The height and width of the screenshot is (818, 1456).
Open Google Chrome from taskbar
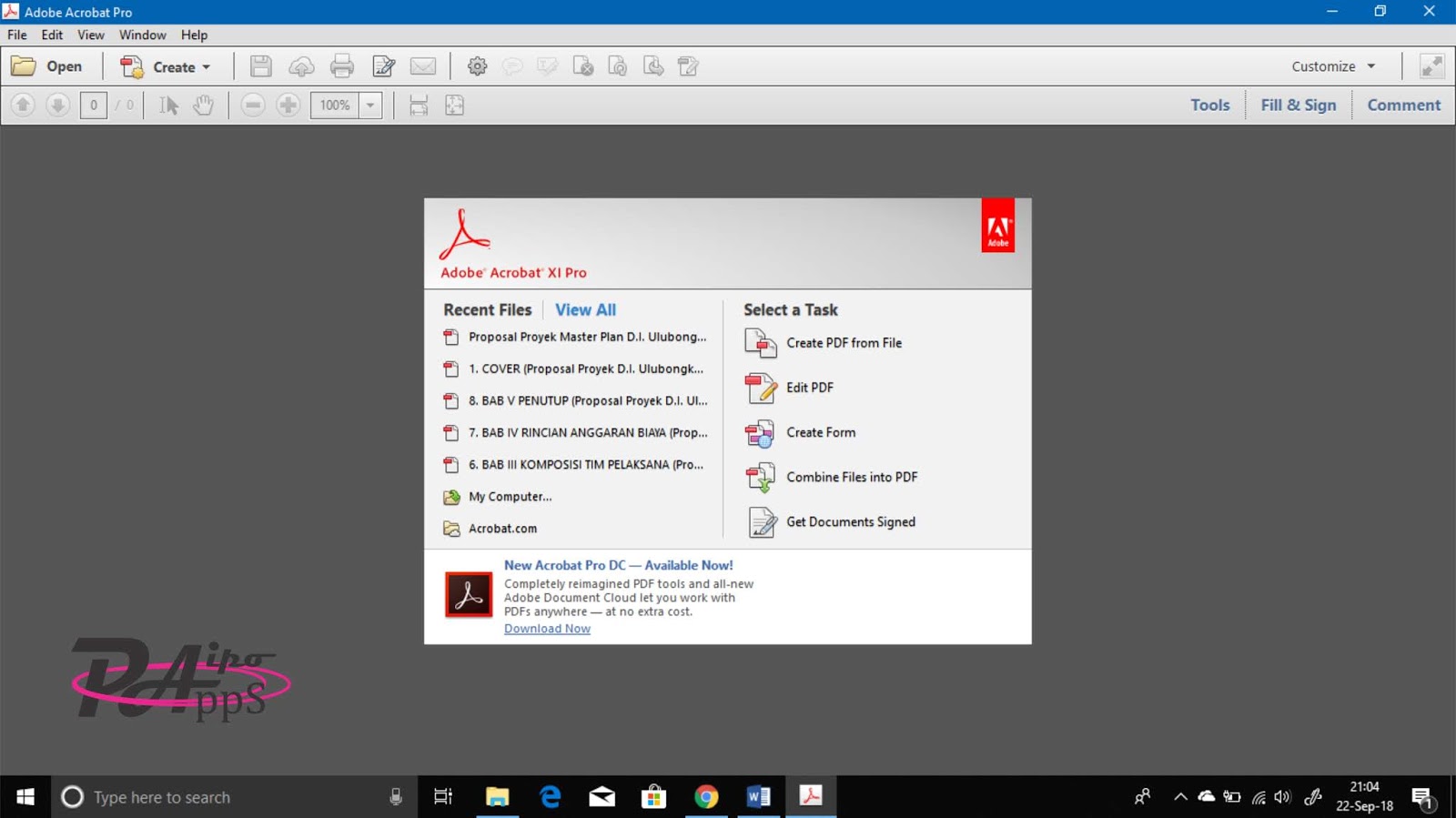[706, 797]
